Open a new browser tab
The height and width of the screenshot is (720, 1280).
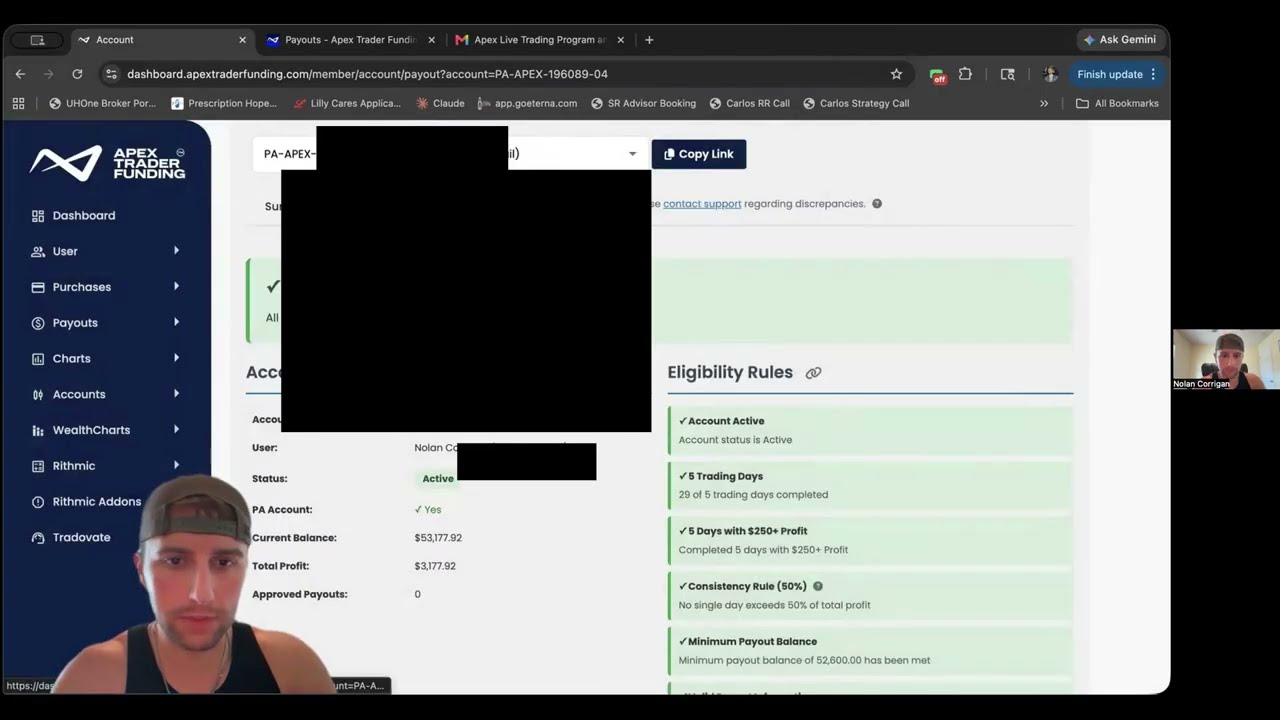(649, 40)
